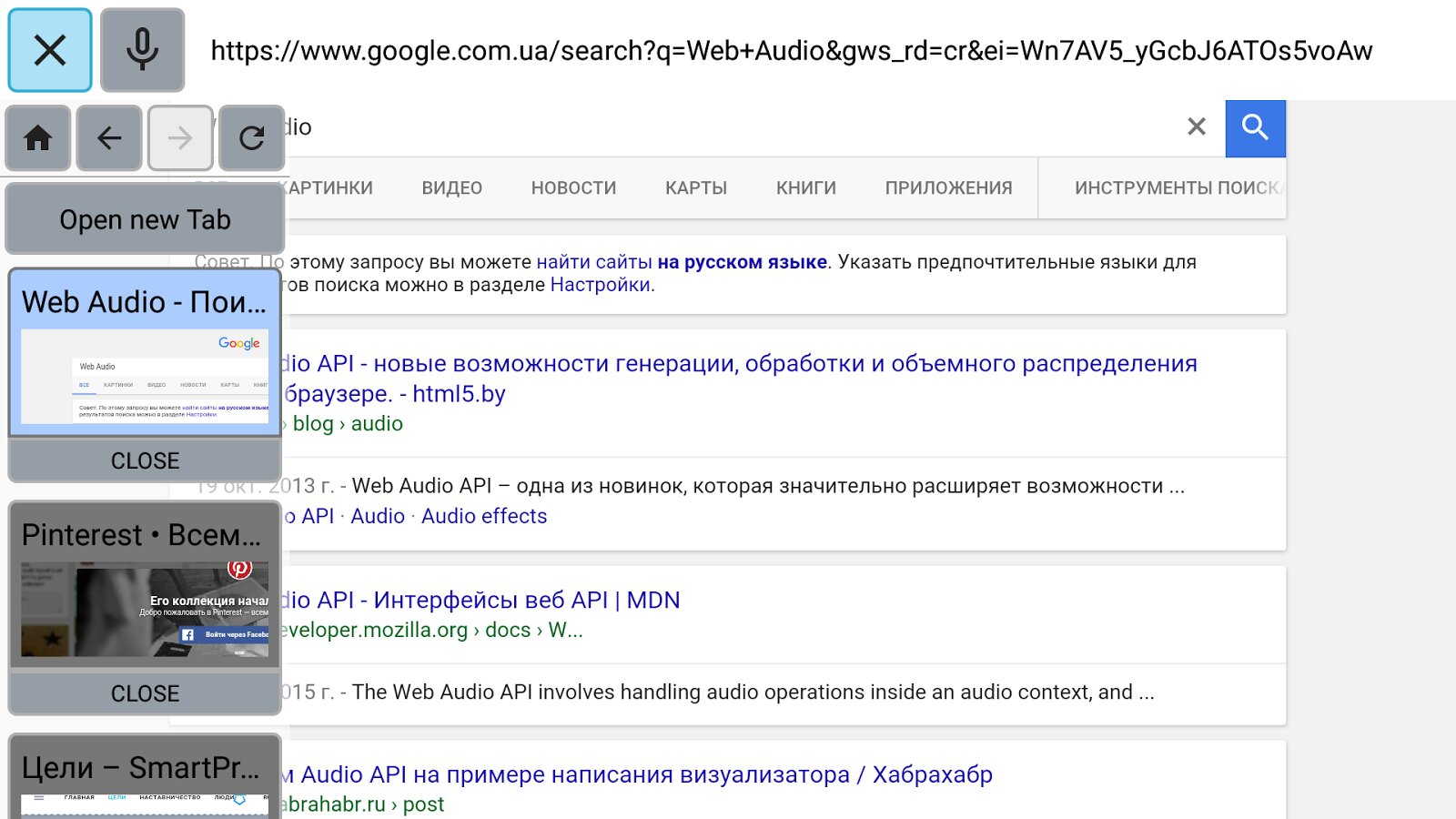
Task: Close the Web Audio tab
Action: click(x=145, y=460)
